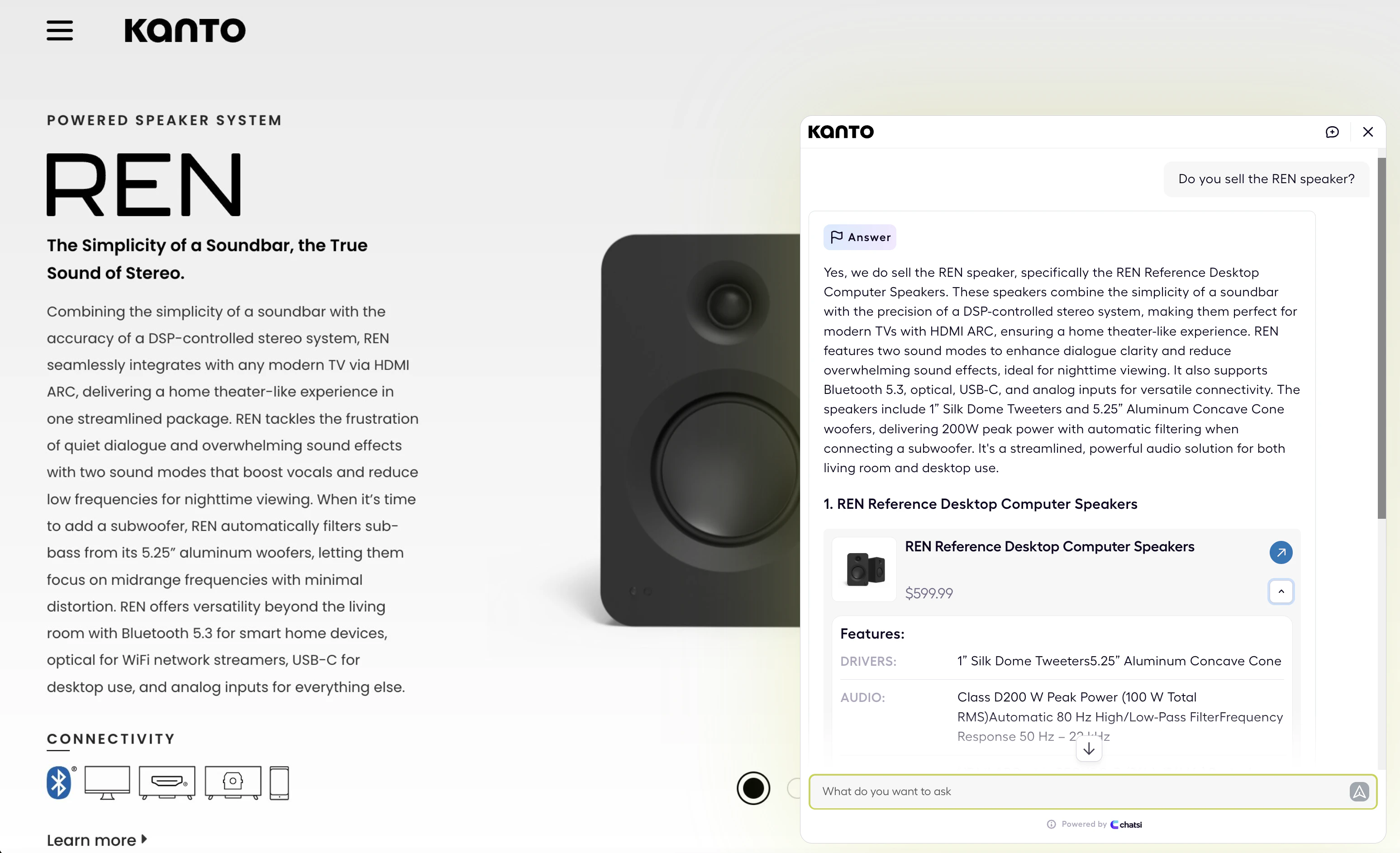Viewport: 1400px width, 853px height.
Task: Click the Bluetooth connectivity icon
Action: click(x=59, y=782)
